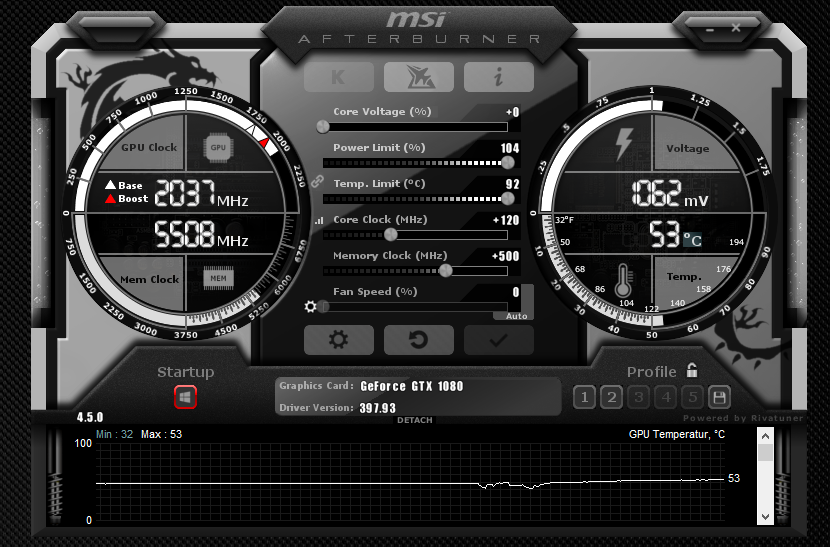Reset settings with the circular arrow button
Screen dimensions: 830x547
tap(419, 340)
